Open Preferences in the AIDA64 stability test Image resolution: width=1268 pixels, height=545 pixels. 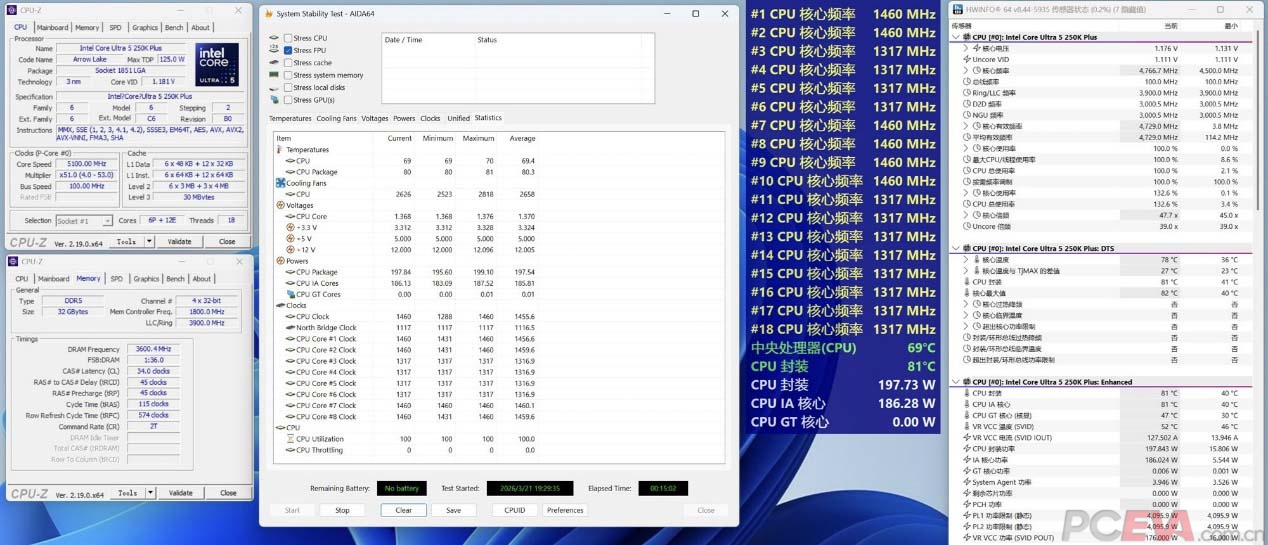click(x=565, y=510)
